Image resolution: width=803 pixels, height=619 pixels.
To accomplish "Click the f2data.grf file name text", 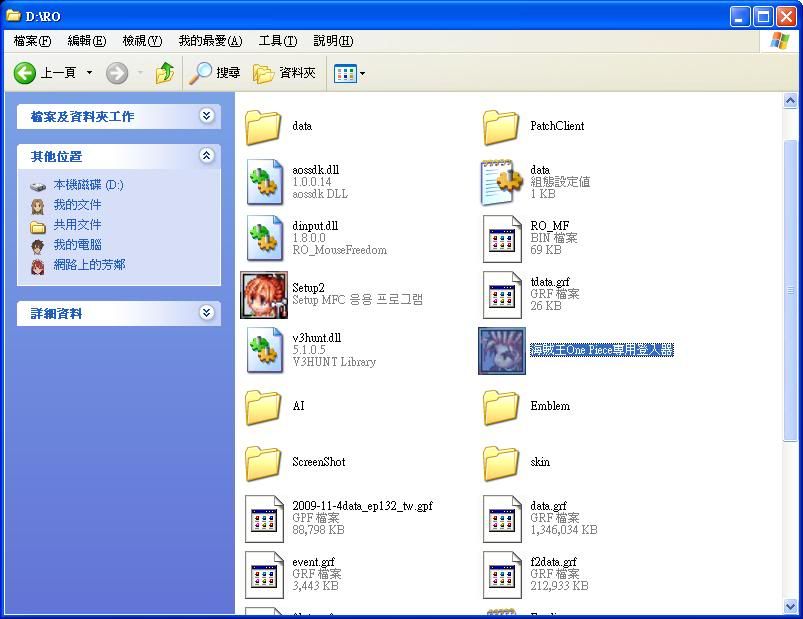I will (x=554, y=562).
